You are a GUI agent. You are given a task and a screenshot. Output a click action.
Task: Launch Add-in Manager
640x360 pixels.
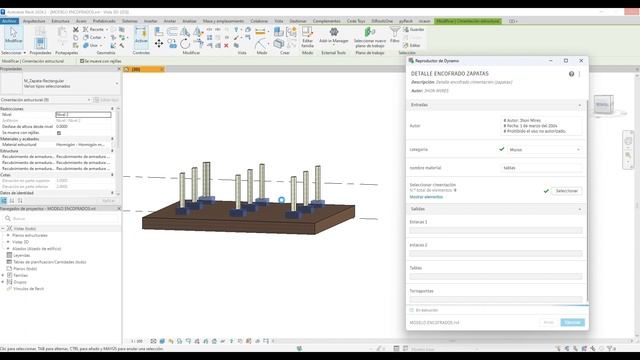tap(333, 36)
